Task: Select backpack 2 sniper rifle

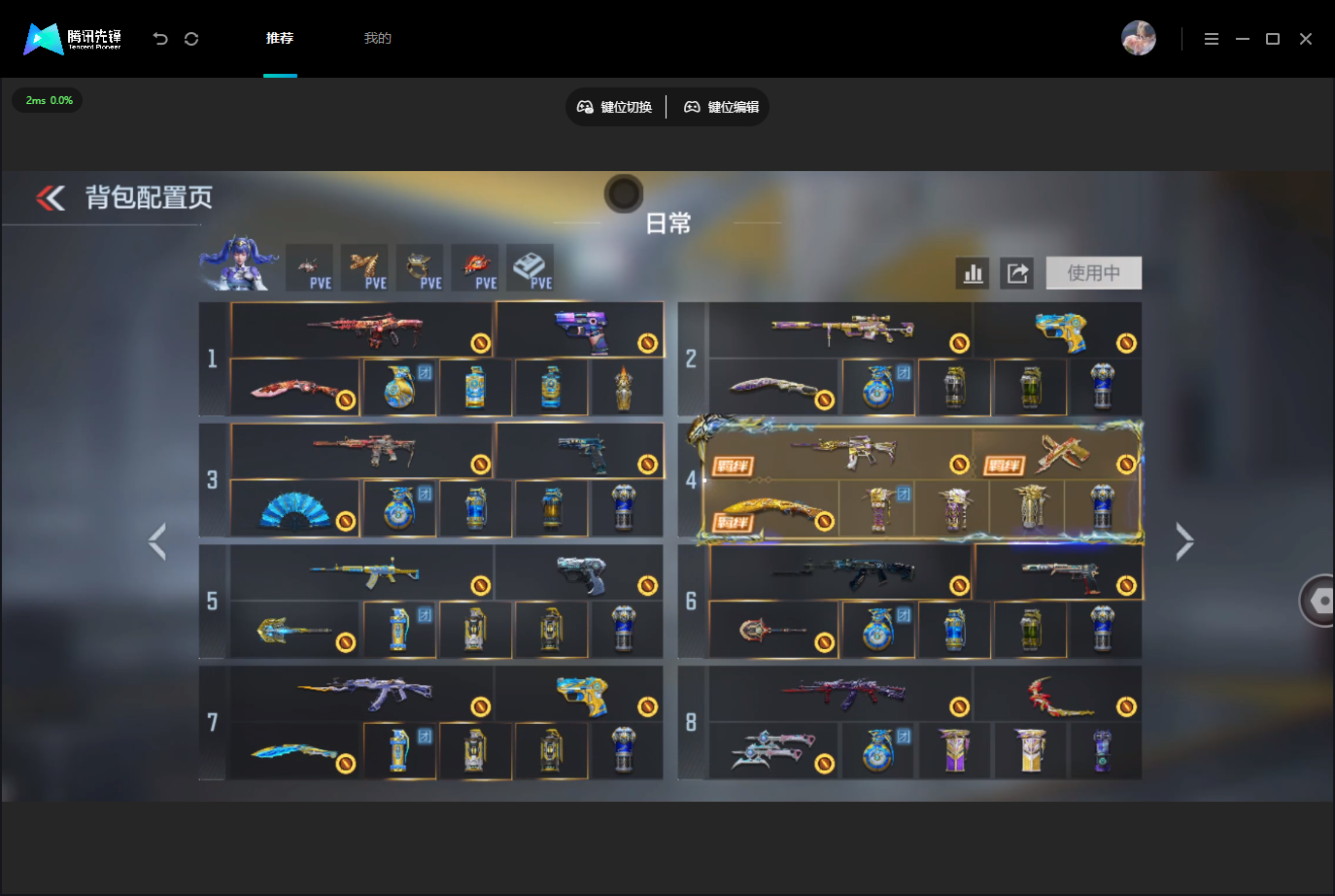Action: (x=841, y=329)
